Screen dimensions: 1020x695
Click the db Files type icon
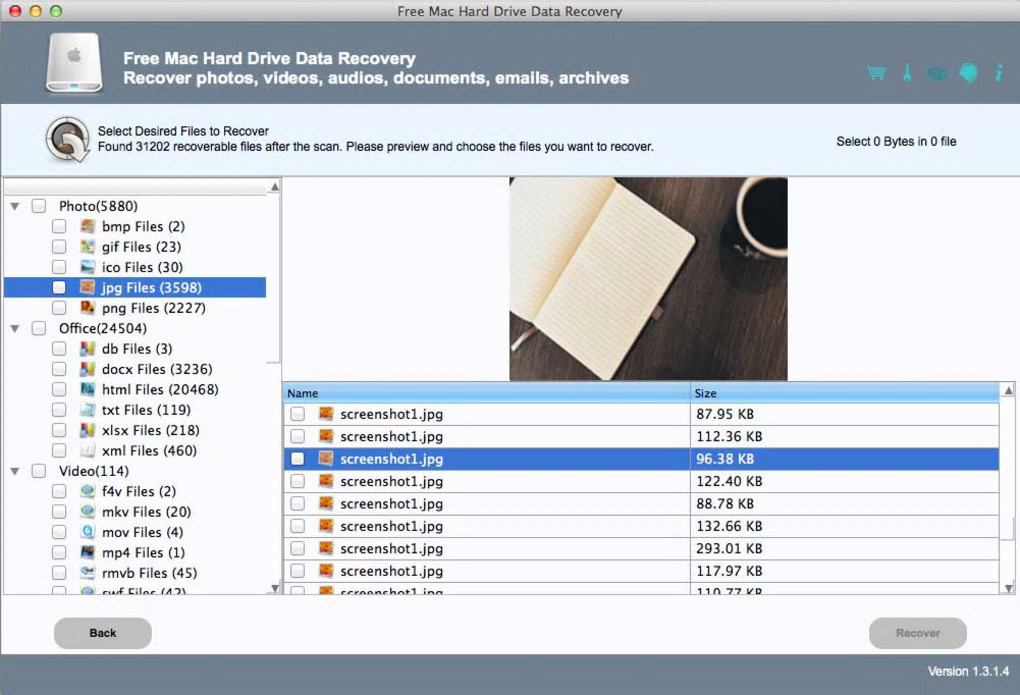87,349
